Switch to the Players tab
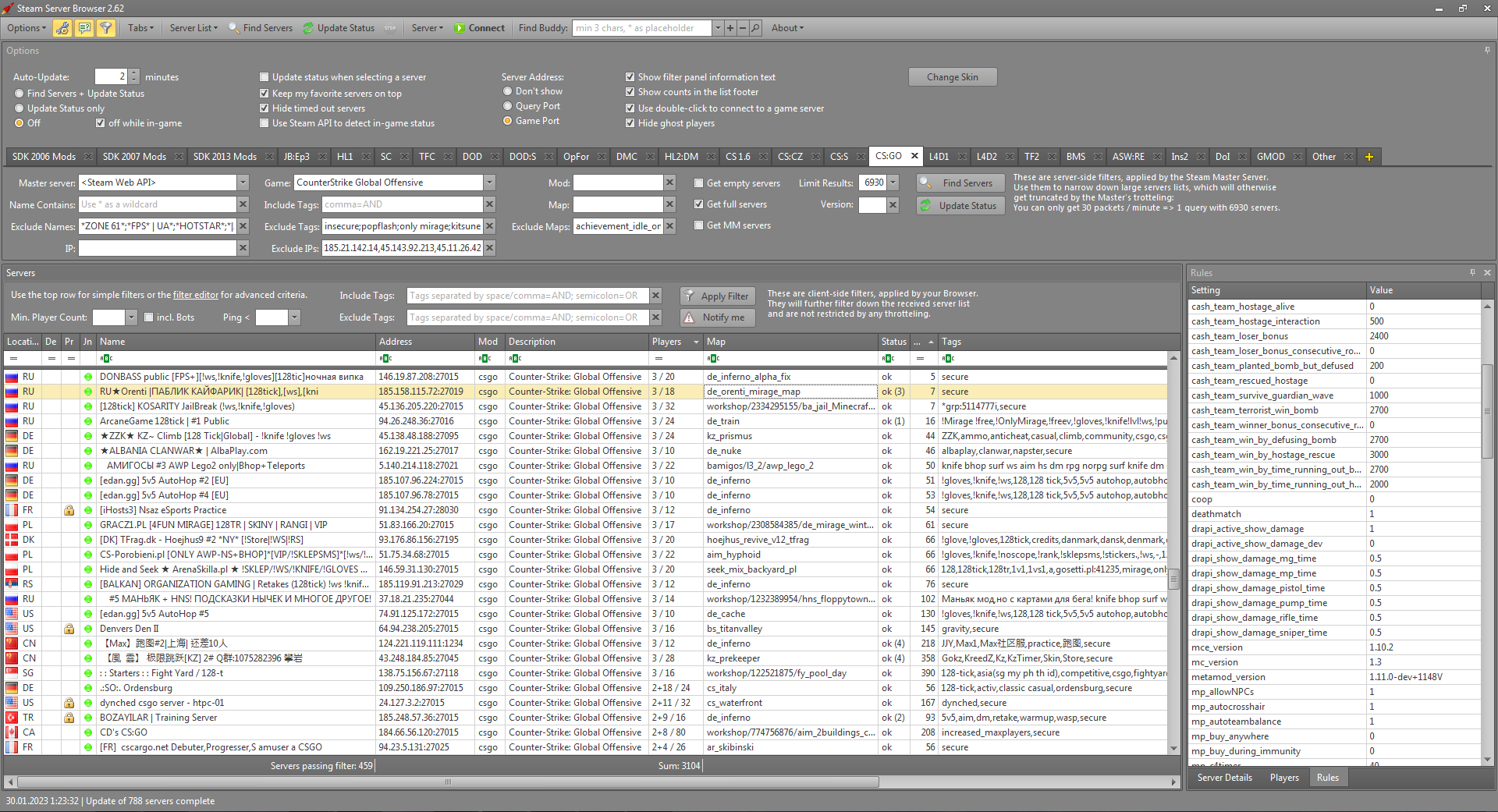1498x812 pixels. tap(1284, 778)
